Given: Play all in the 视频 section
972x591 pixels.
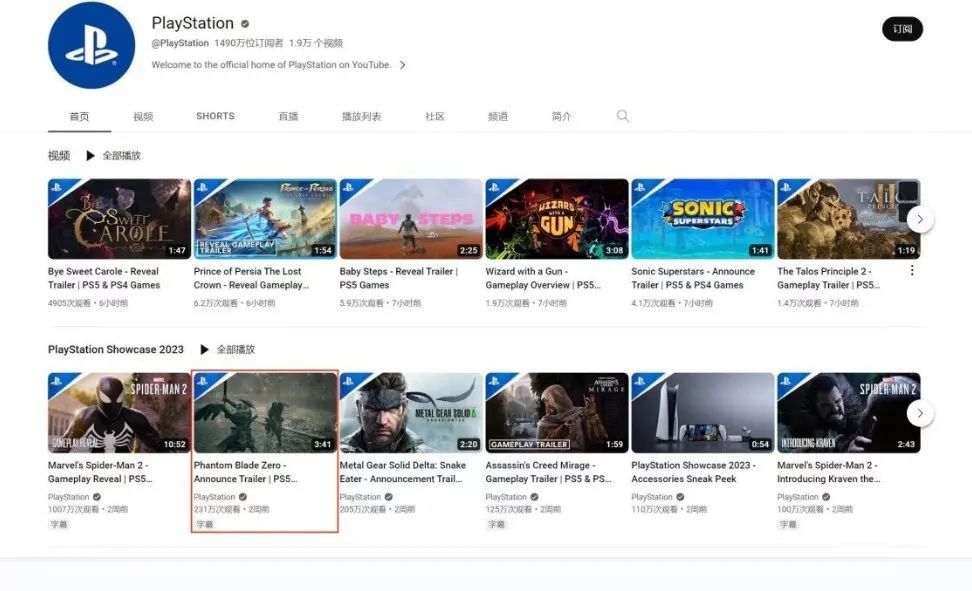Looking at the screenshot, I should [x=113, y=156].
